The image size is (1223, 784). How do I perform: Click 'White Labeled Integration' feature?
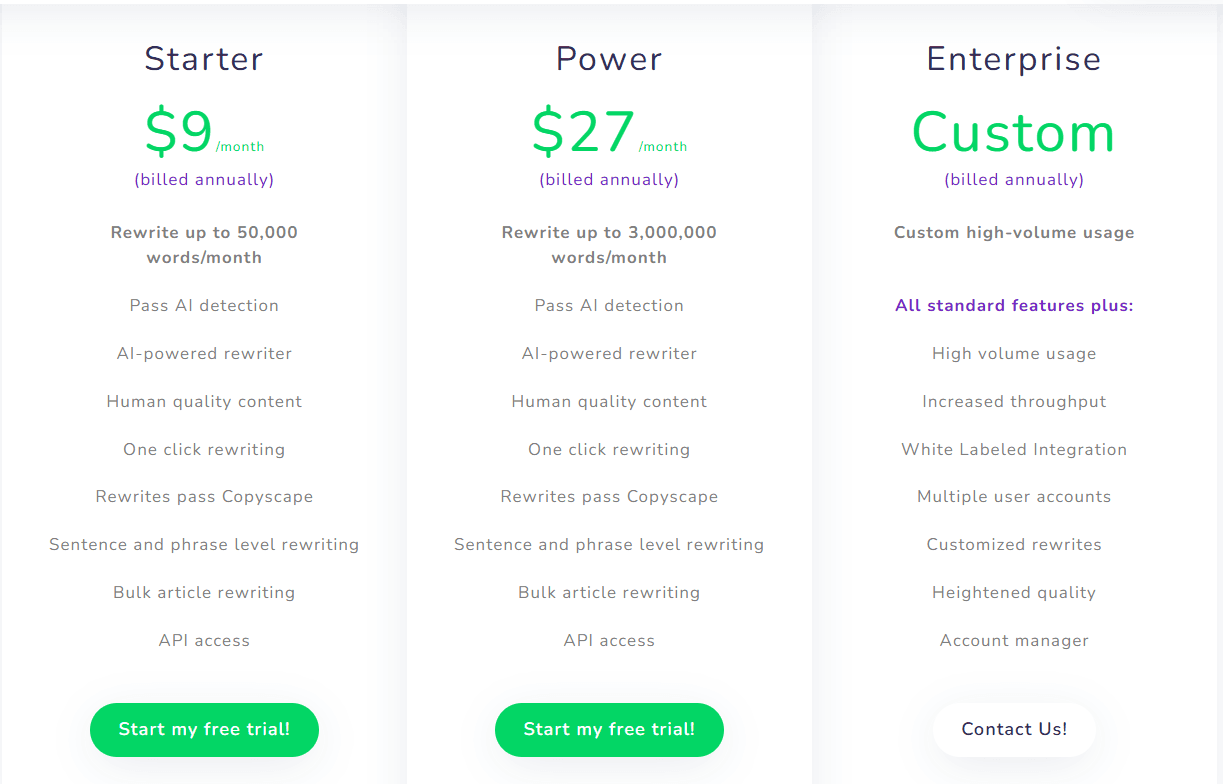coord(1014,449)
